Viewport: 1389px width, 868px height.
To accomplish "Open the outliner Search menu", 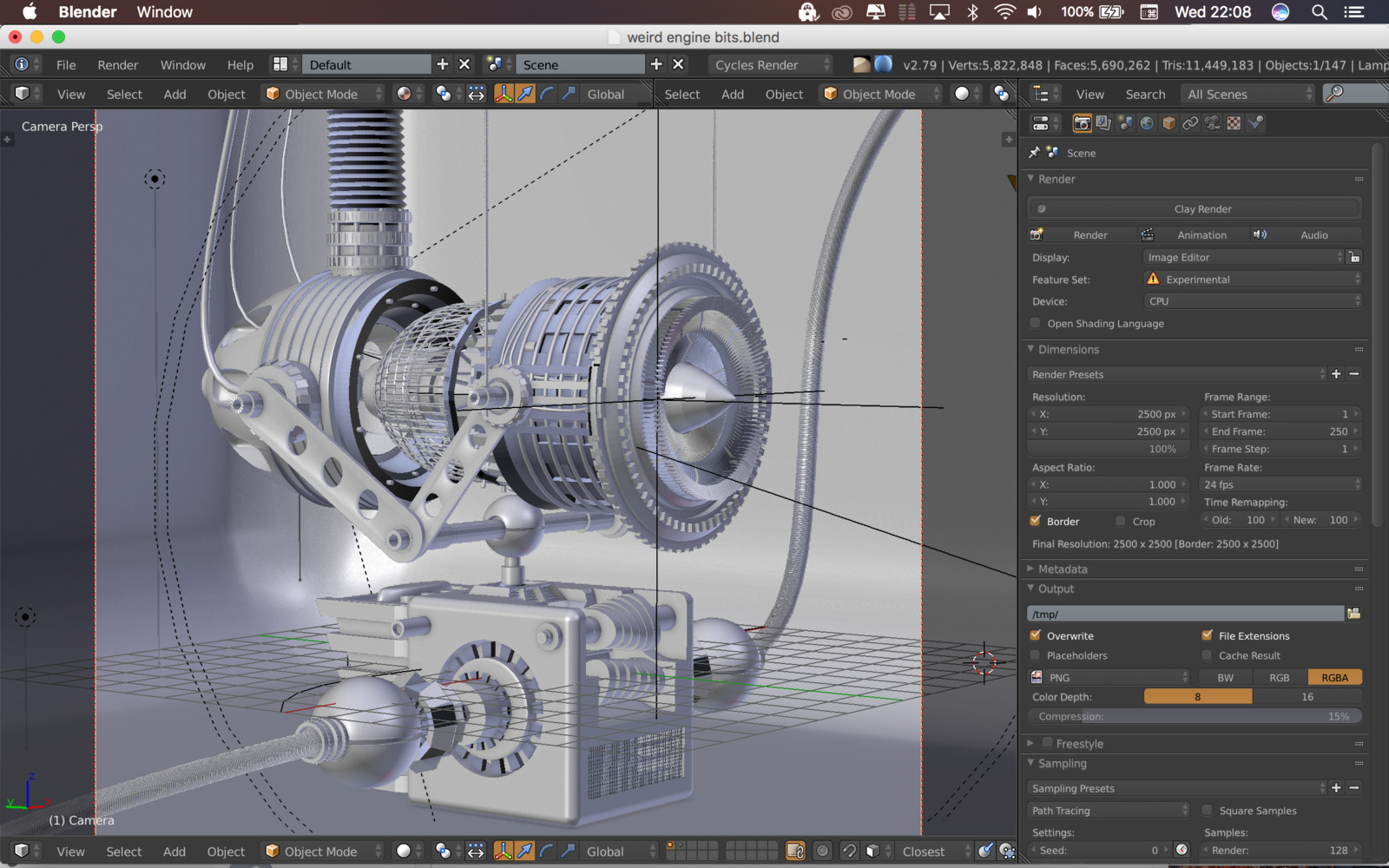I will click(x=1145, y=94).
